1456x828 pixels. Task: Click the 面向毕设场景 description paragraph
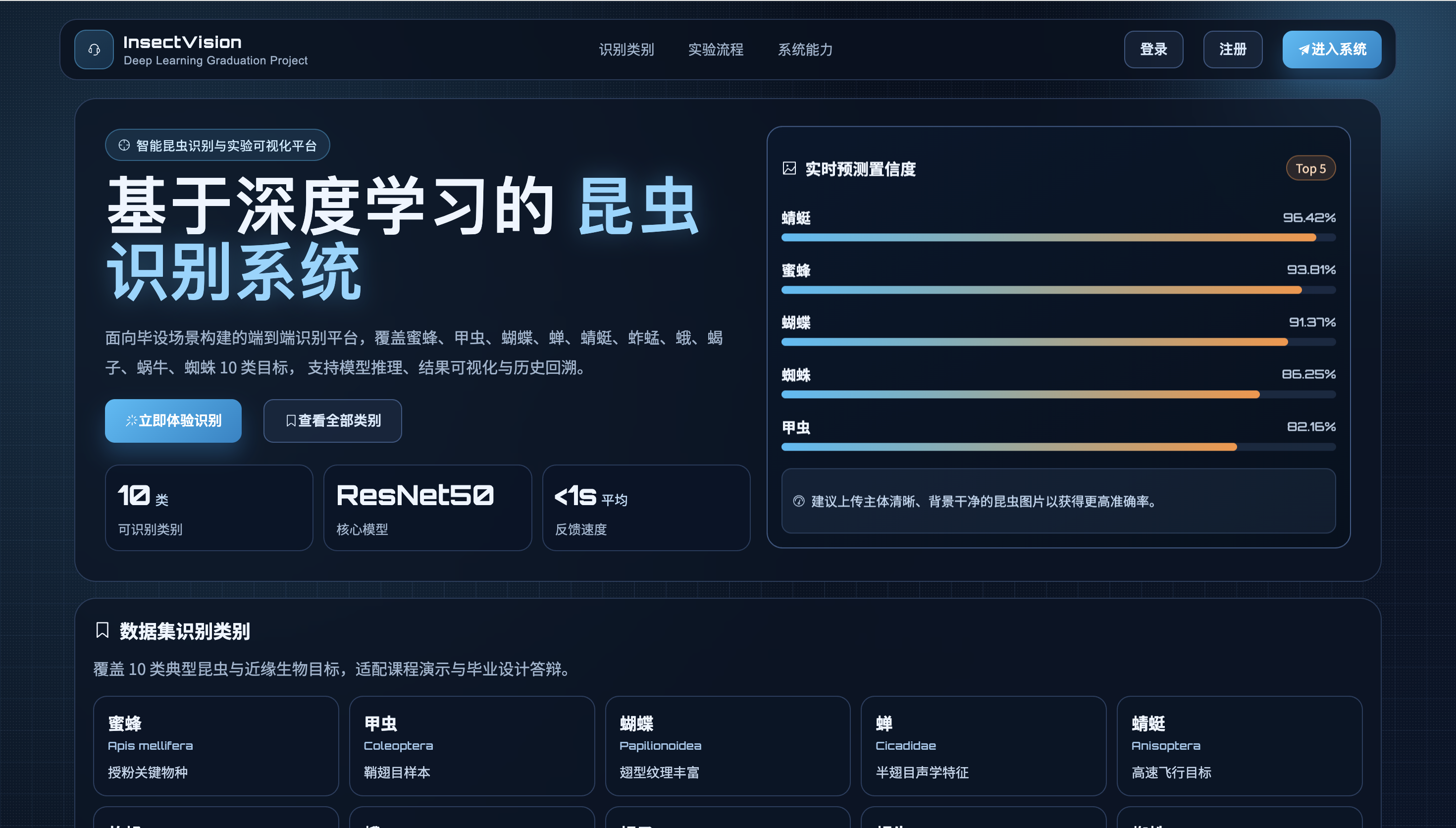(414, 353)
